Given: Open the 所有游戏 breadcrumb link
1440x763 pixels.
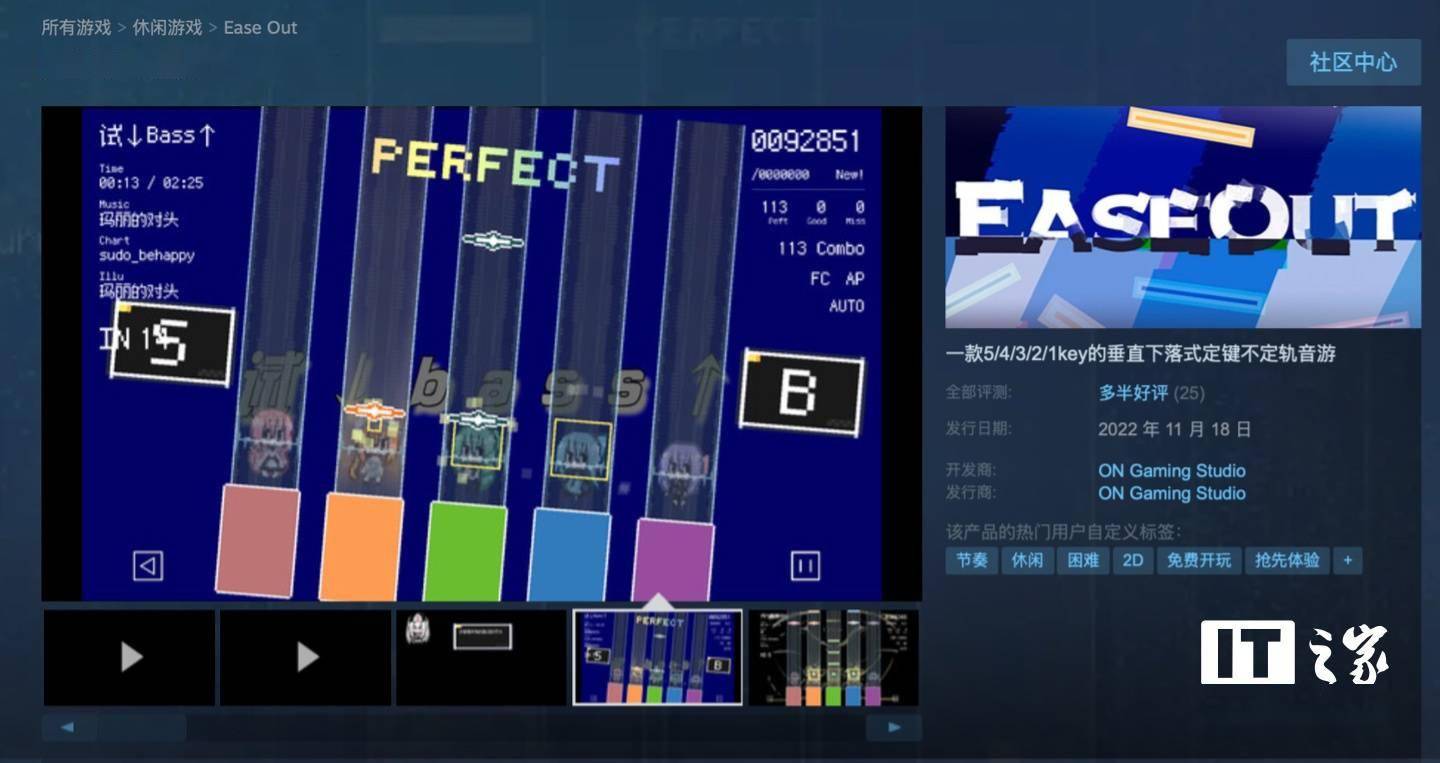Looking at the screenshot, I should [x=76, y=28].
